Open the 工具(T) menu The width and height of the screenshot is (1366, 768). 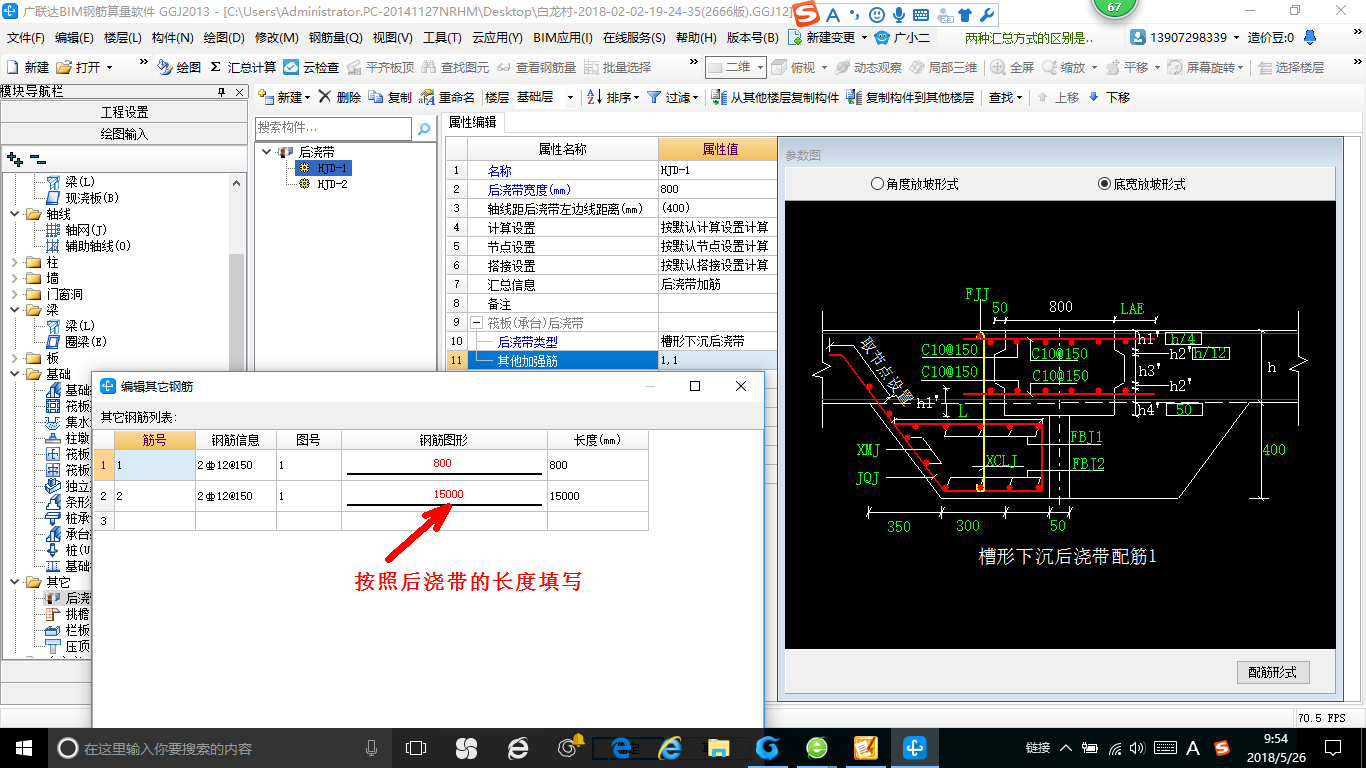coord(442,37)
